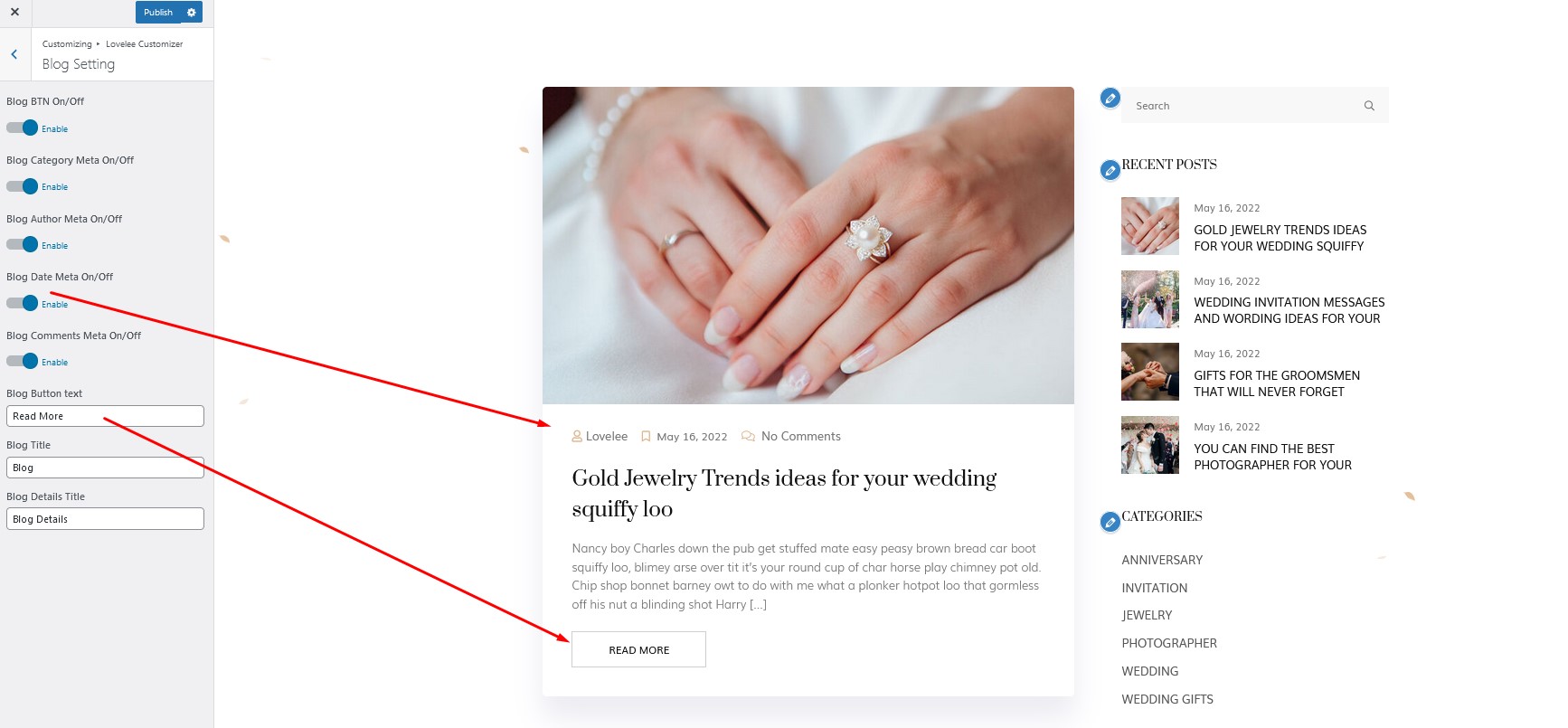Toggle Blog Comments Meta switch

[x=22, y=361]
